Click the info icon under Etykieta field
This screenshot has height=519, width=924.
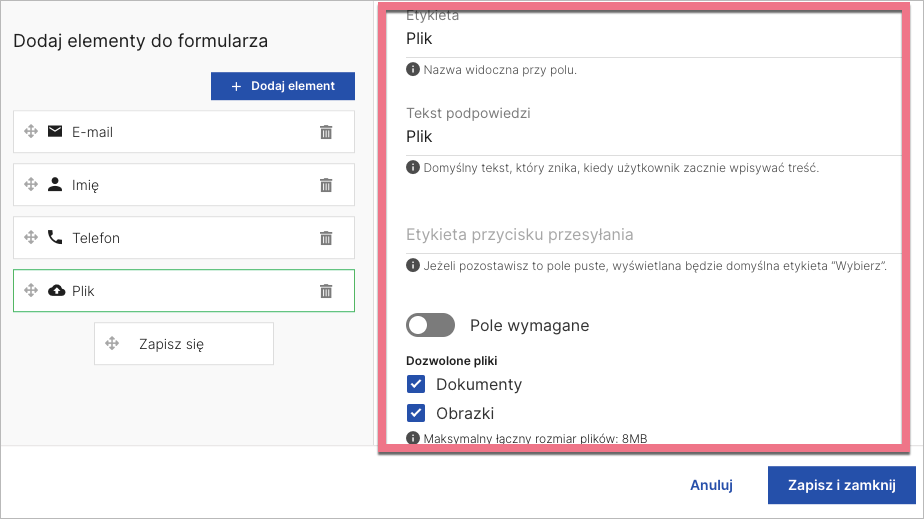coord(412,71)
